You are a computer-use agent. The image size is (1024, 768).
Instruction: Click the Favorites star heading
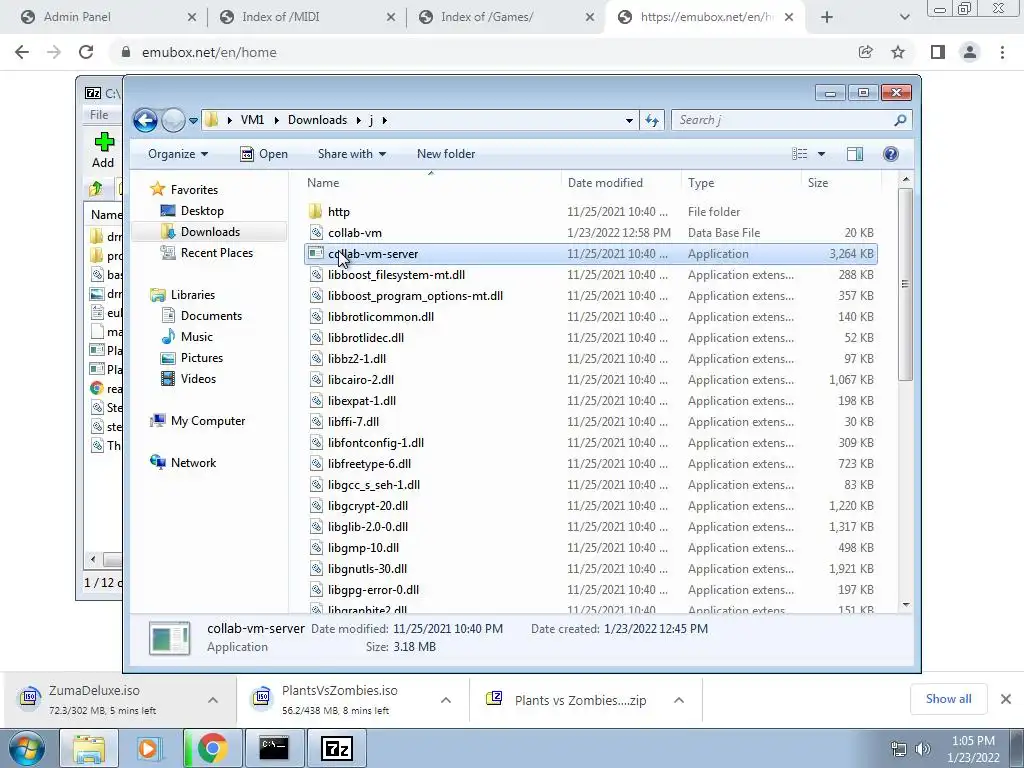tap(194, 189)
